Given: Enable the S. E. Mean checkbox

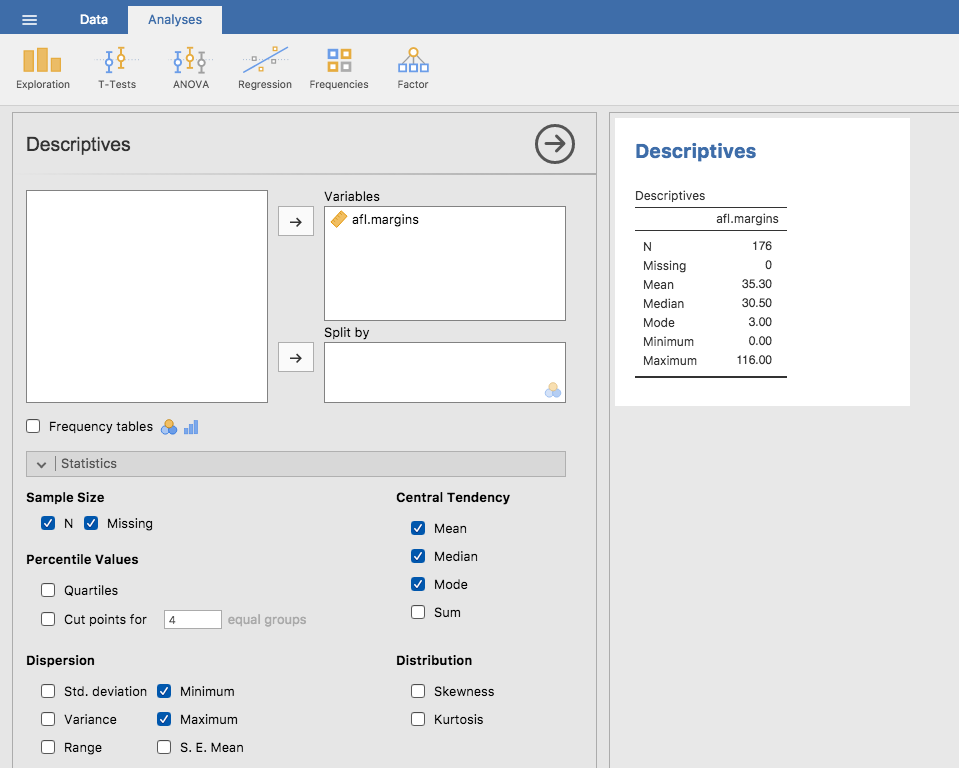Looking at the screenshot, I should point(164,747).
